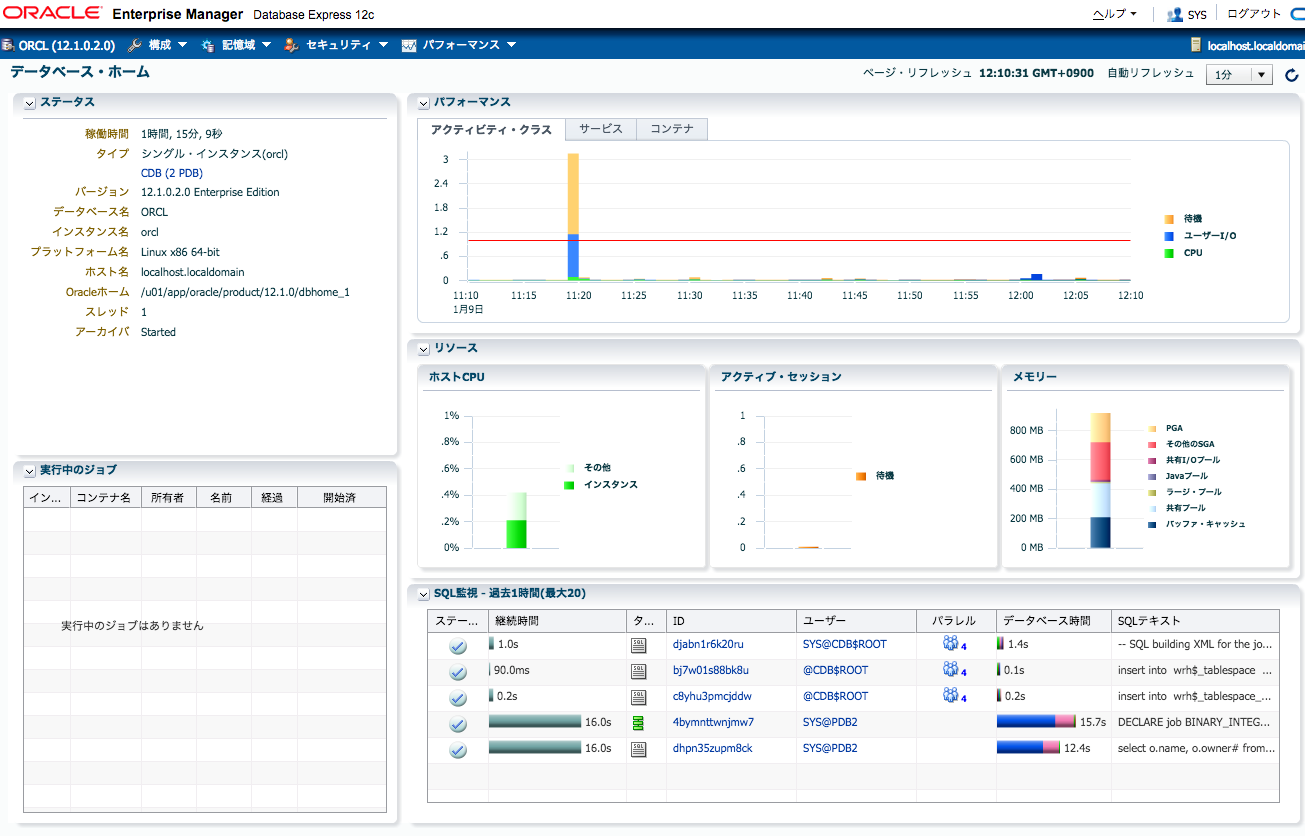Click the 記憶域 storage icon
The height and width of the screenshot is (836, 1305).
click(208, 45)
